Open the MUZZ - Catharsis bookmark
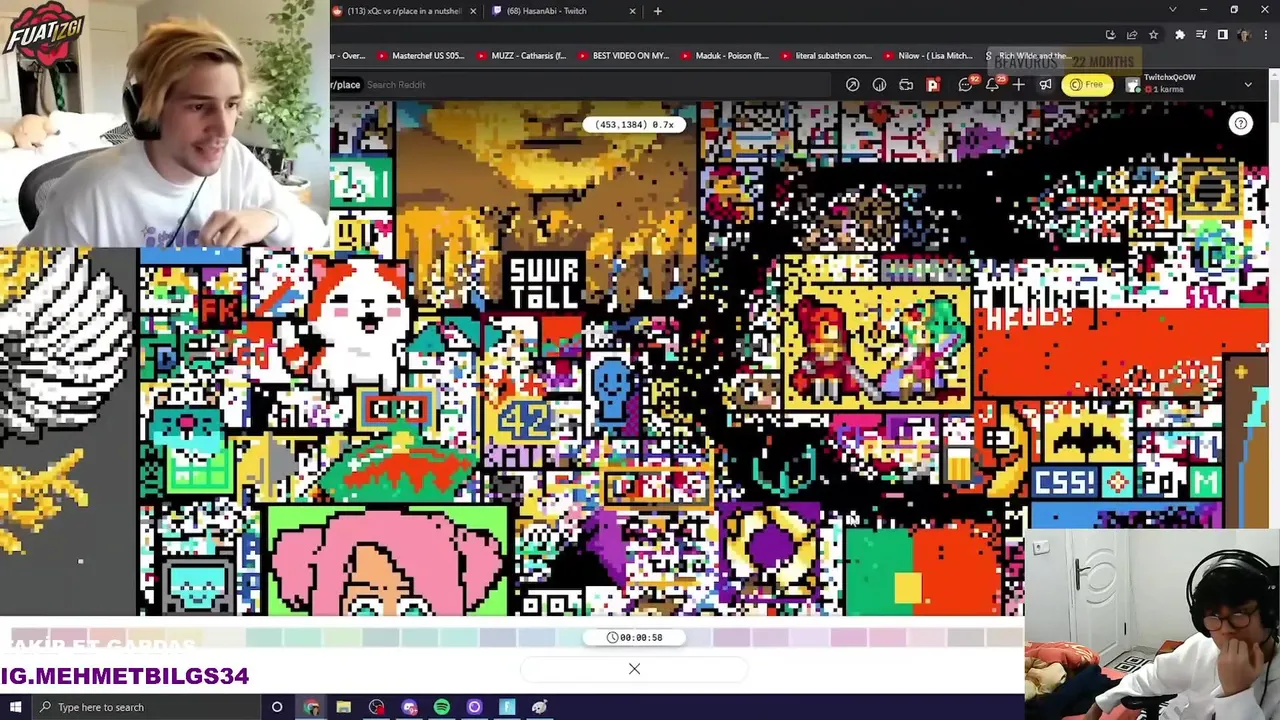Screen dimensions: 1280x720 521,56
